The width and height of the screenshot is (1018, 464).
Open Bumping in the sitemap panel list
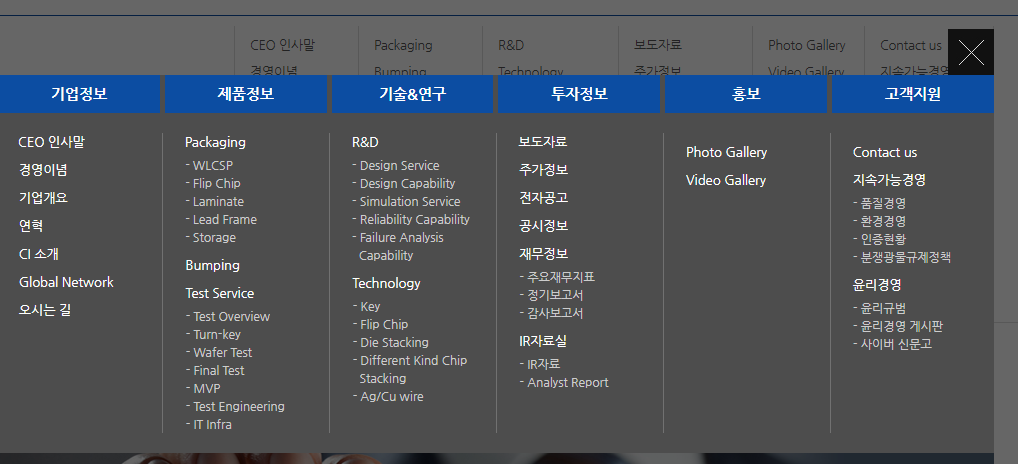[212, 265]
